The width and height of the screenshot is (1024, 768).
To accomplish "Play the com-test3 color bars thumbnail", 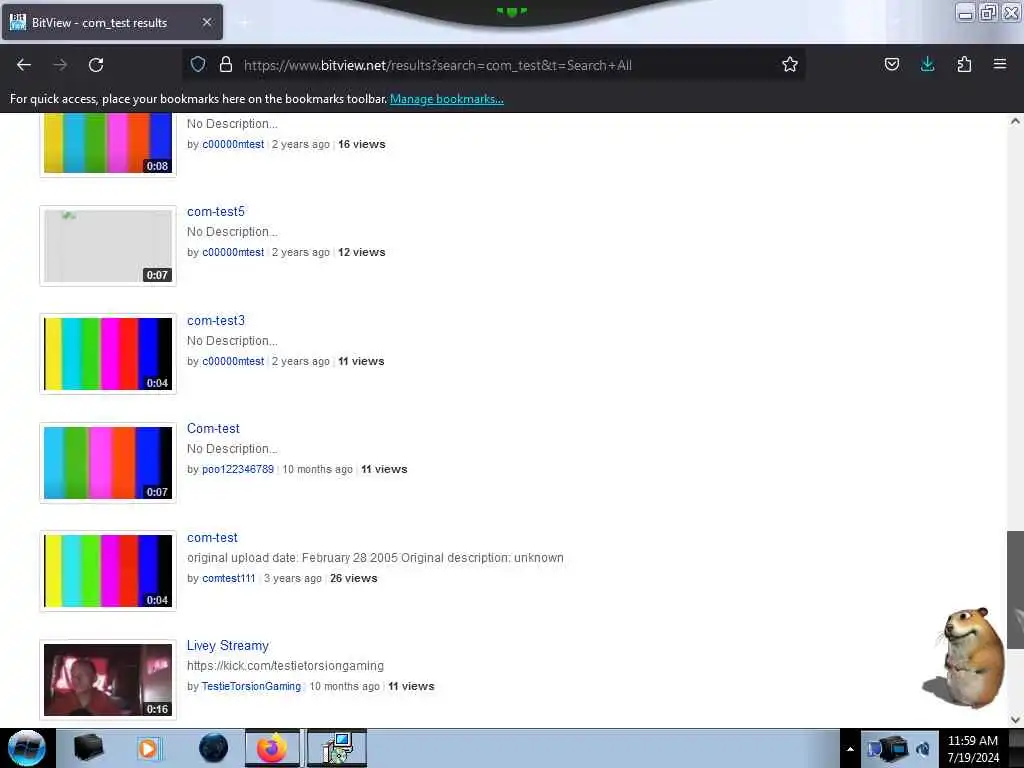I will pos(108,354).
